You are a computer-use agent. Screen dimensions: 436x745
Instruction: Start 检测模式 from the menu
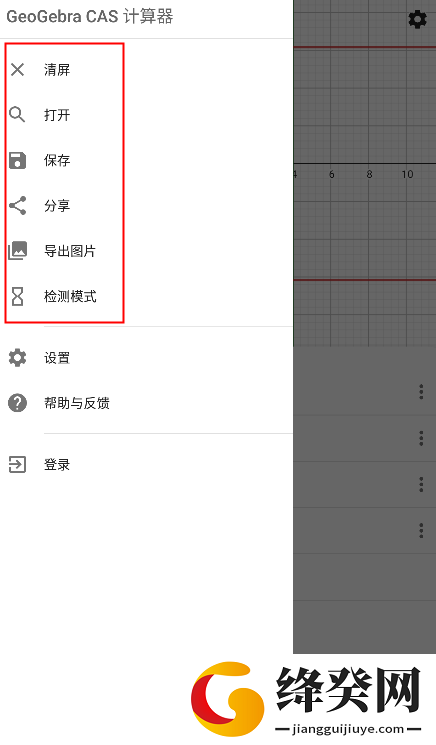point(70,296)
